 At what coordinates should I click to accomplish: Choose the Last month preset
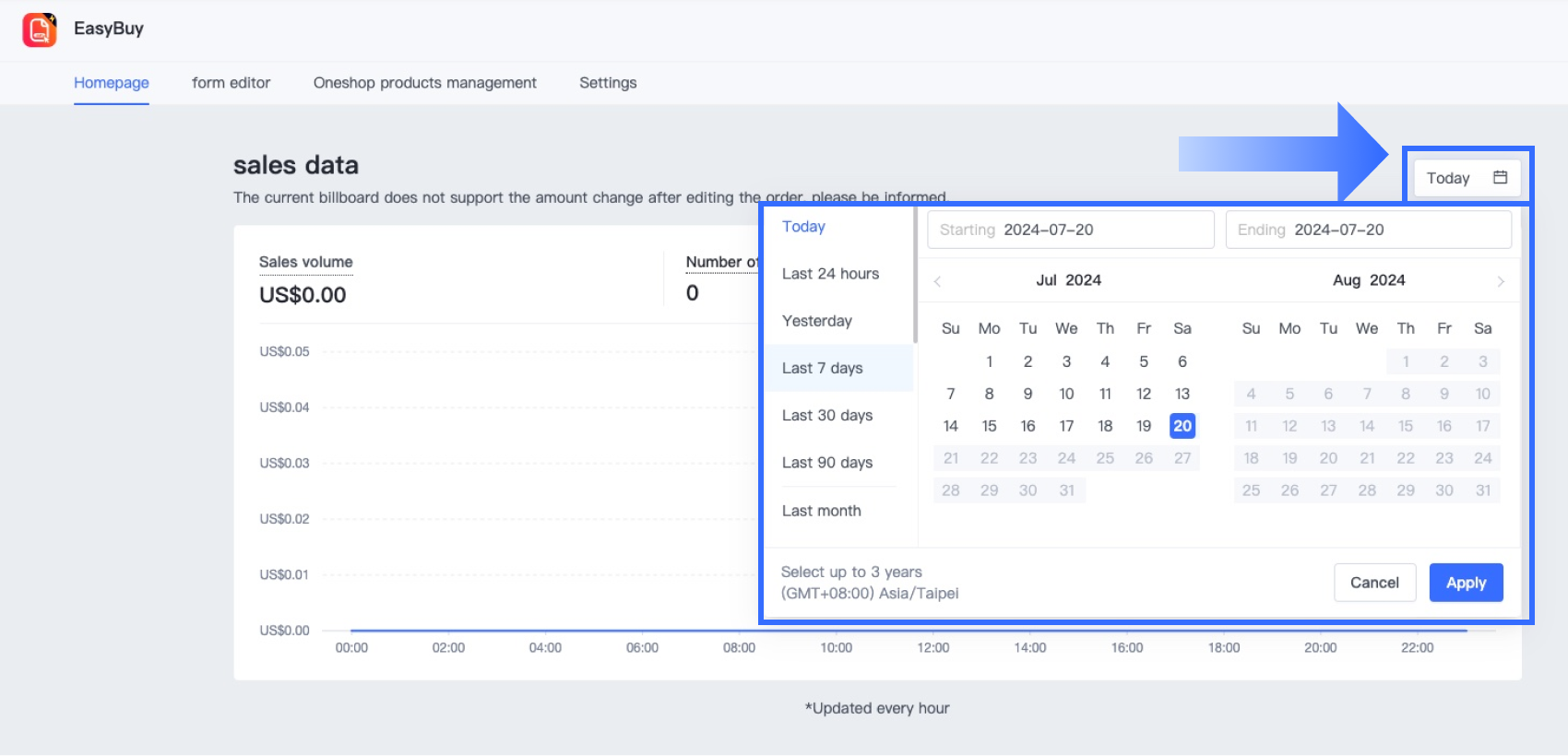[822, 511]
